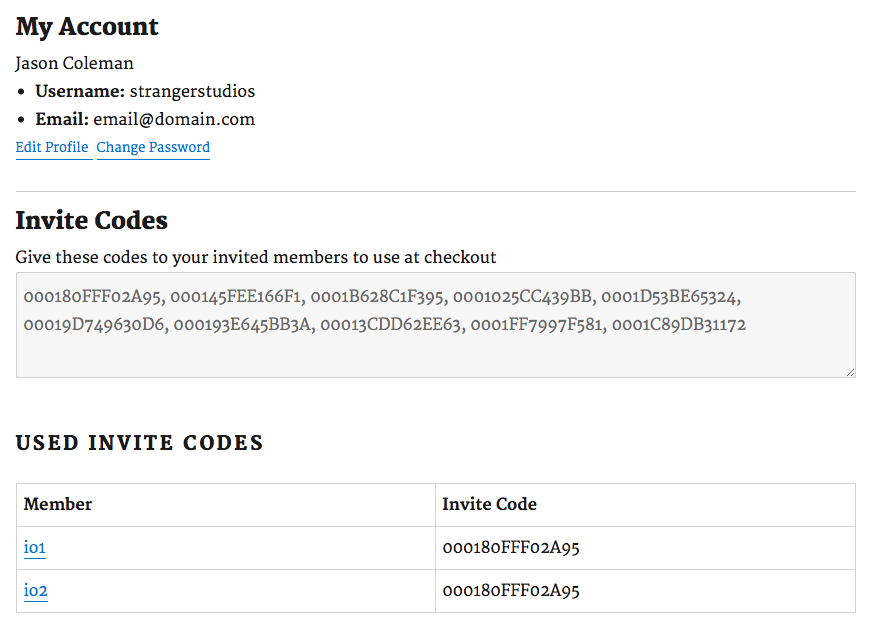Click the My Account heading
The height and width of the screenshot is (632, 875).
[x=87, y=27]
